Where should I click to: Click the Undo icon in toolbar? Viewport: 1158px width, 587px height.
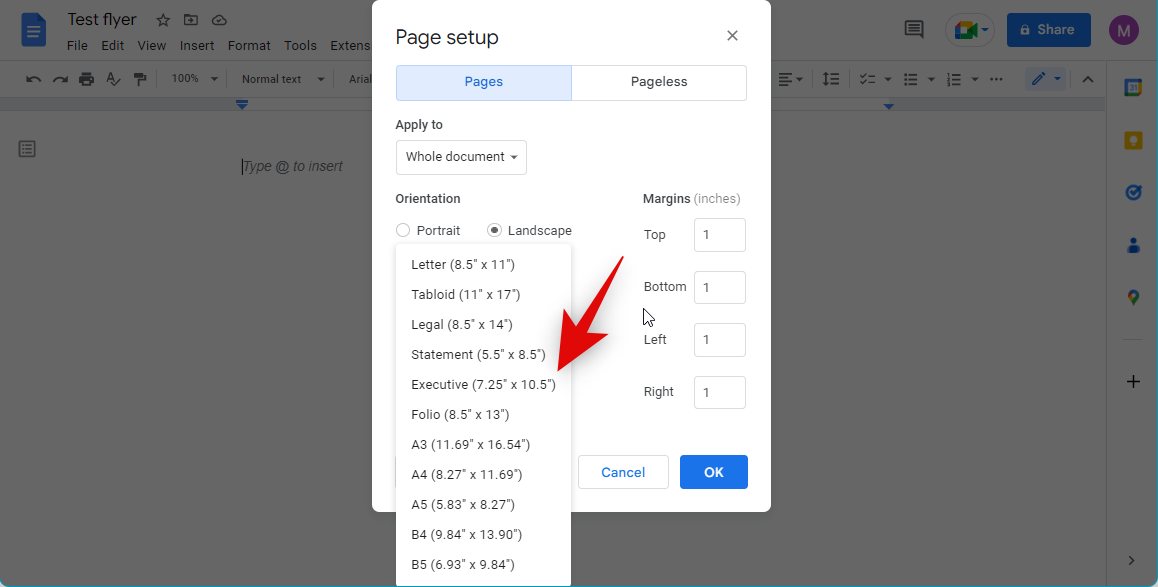pos(34,79)
